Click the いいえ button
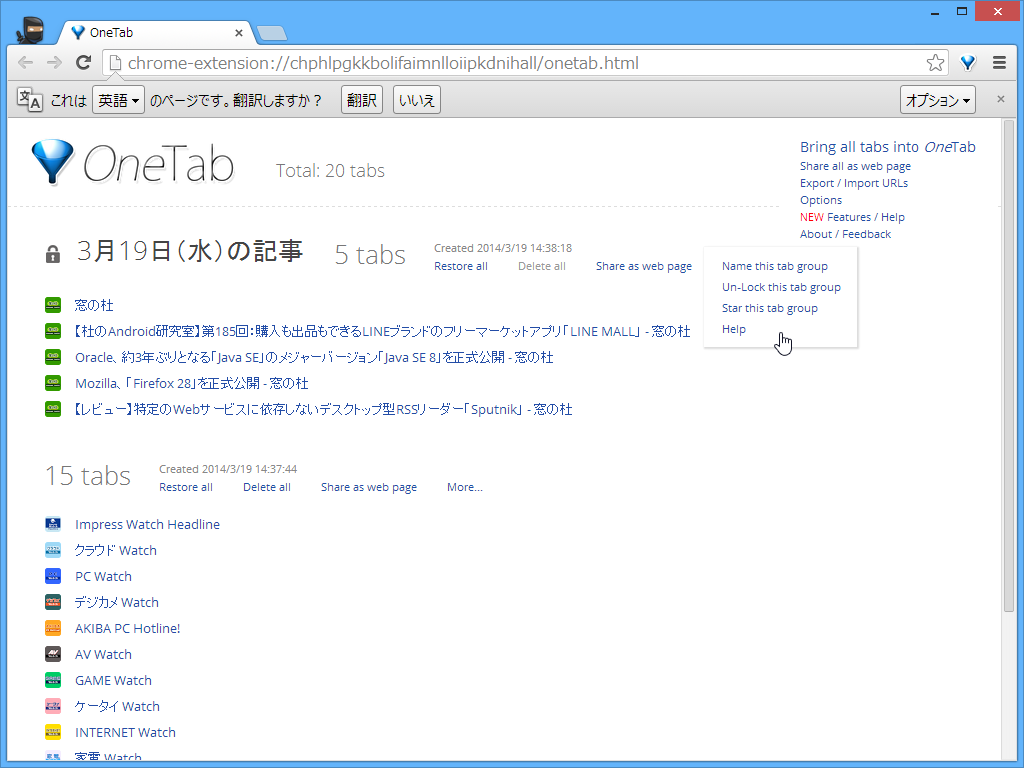Viewport: 1024px width, 768px height. point(417,100)
